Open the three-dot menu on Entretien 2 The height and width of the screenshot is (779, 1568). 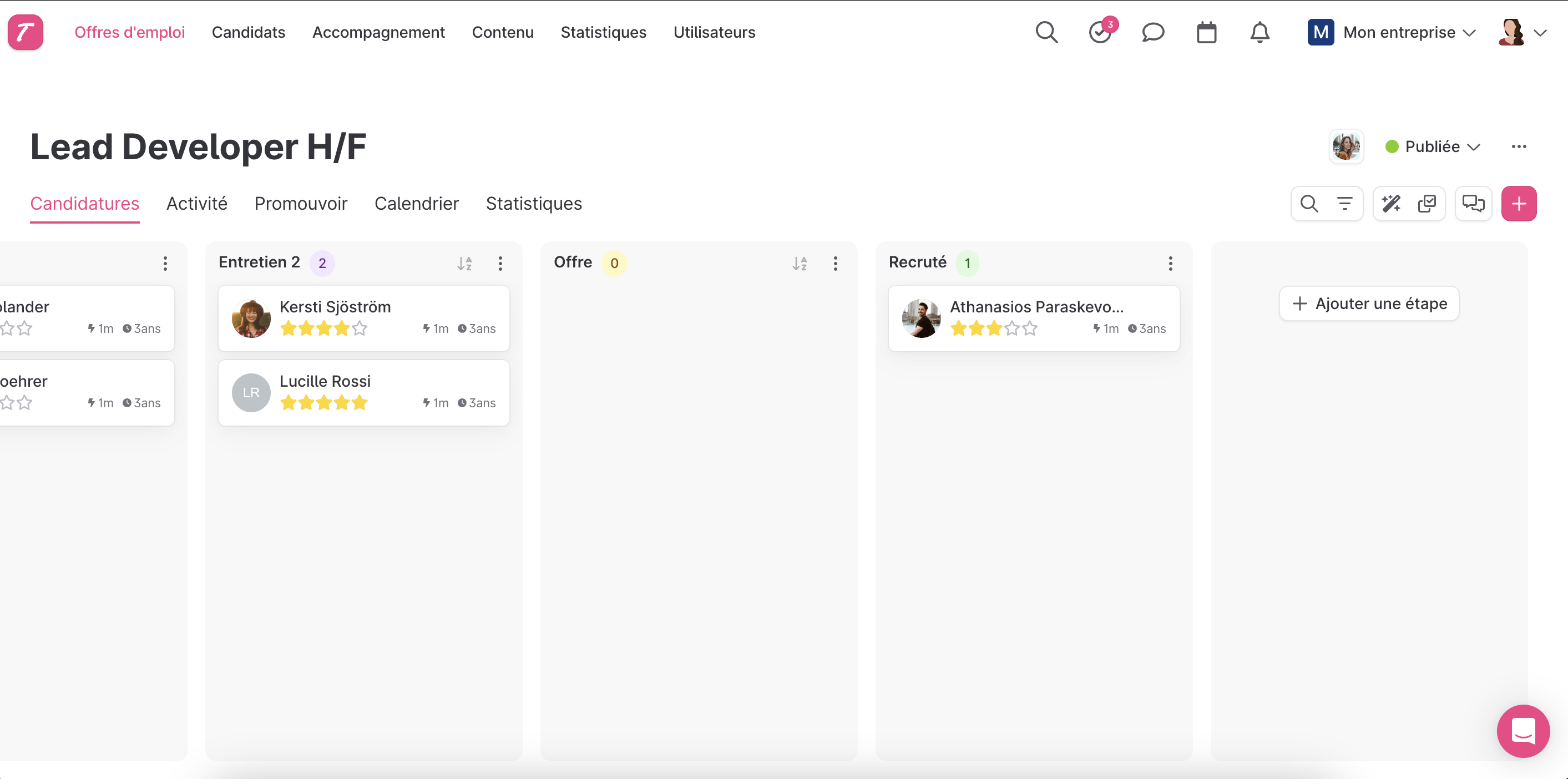pos(500,262)
